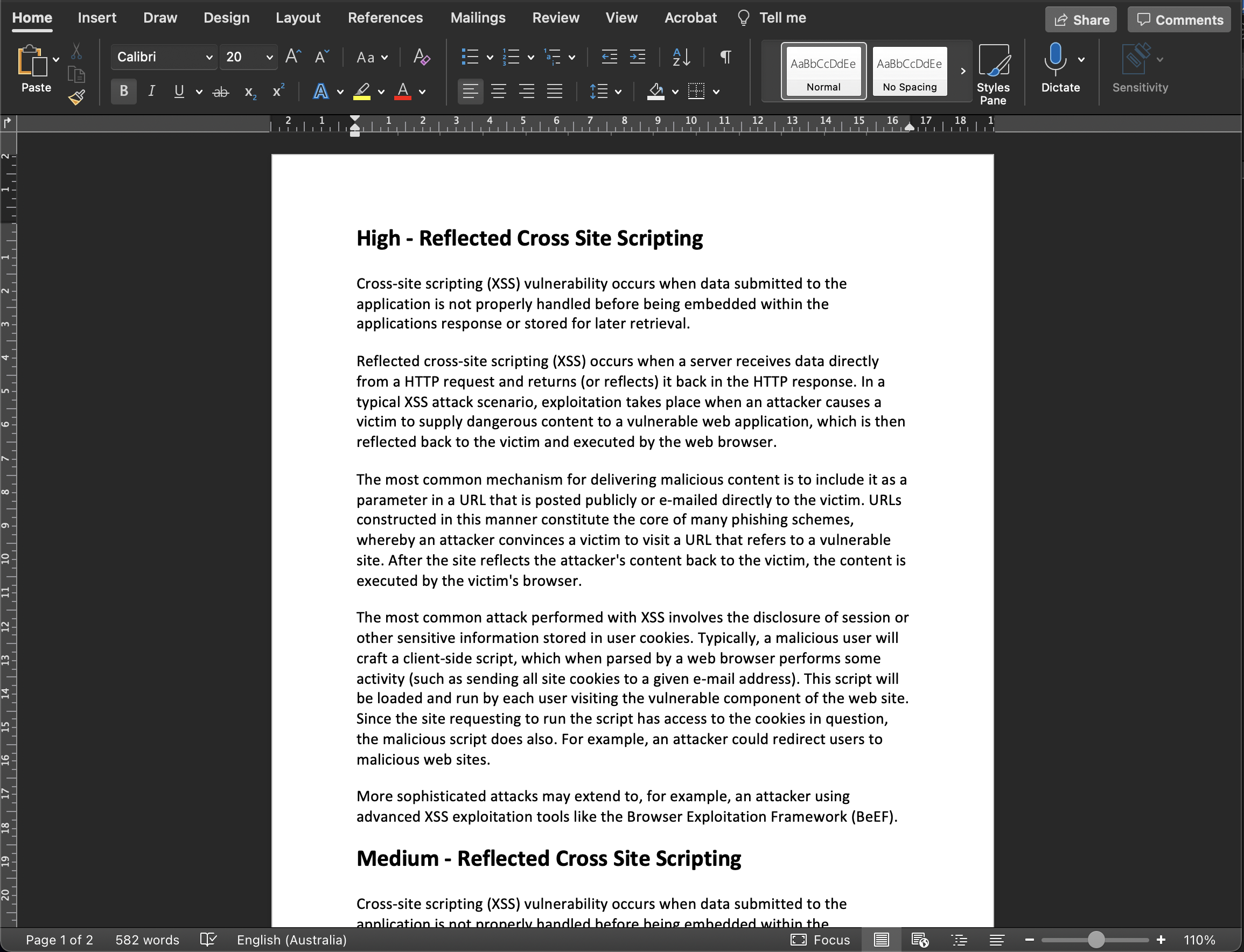Apply the No Spacing style
The width and height of the screenshot is (1244, 952).
coord(910,72)
